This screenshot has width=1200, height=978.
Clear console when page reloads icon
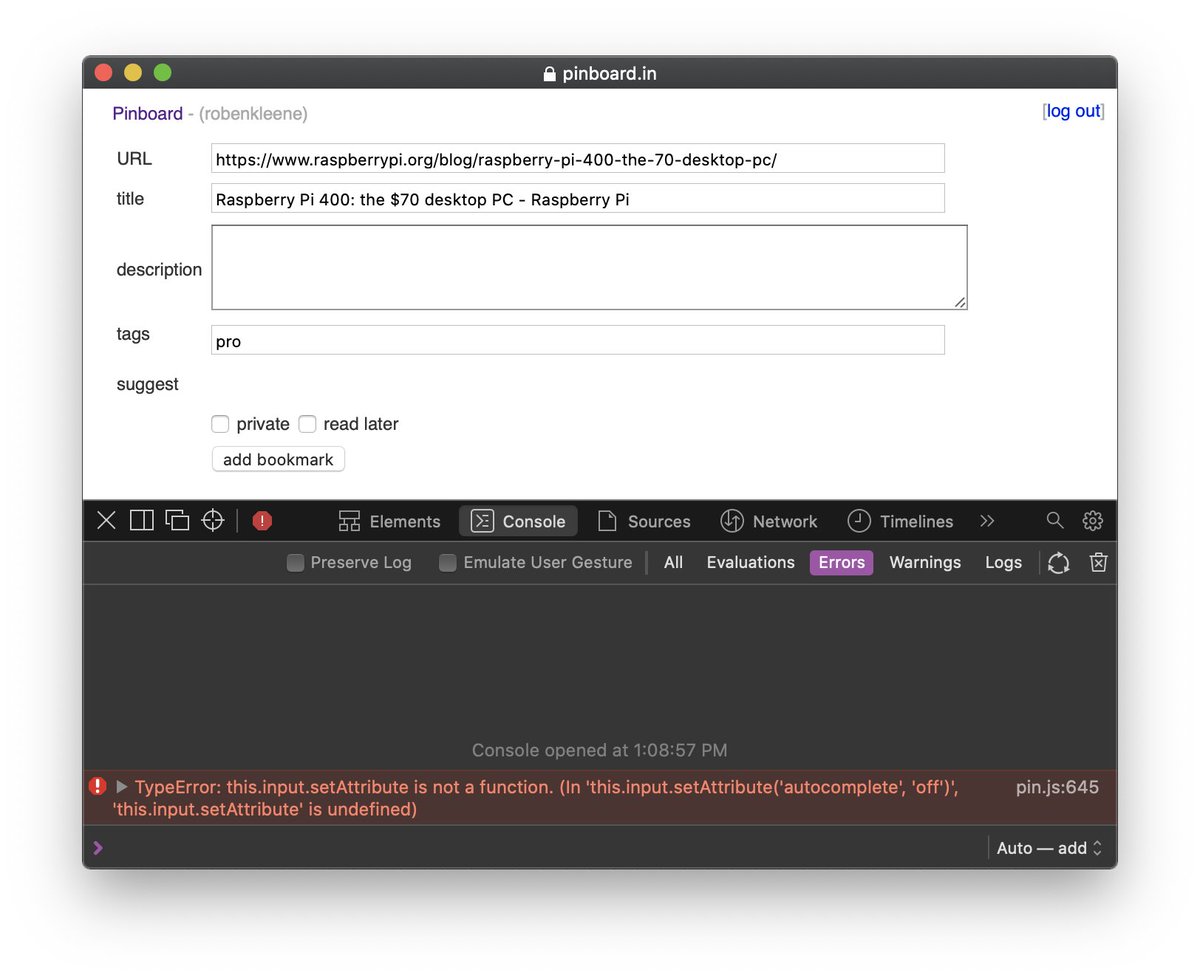point(1059,563)
